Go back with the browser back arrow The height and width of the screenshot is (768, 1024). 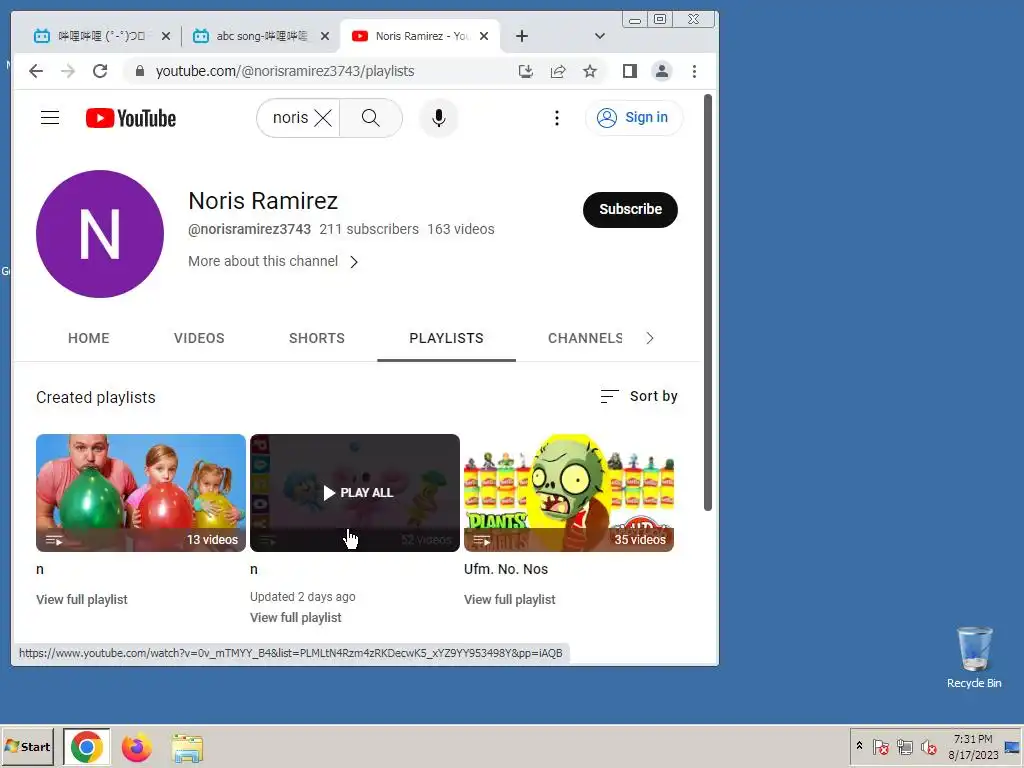point(36,71)
